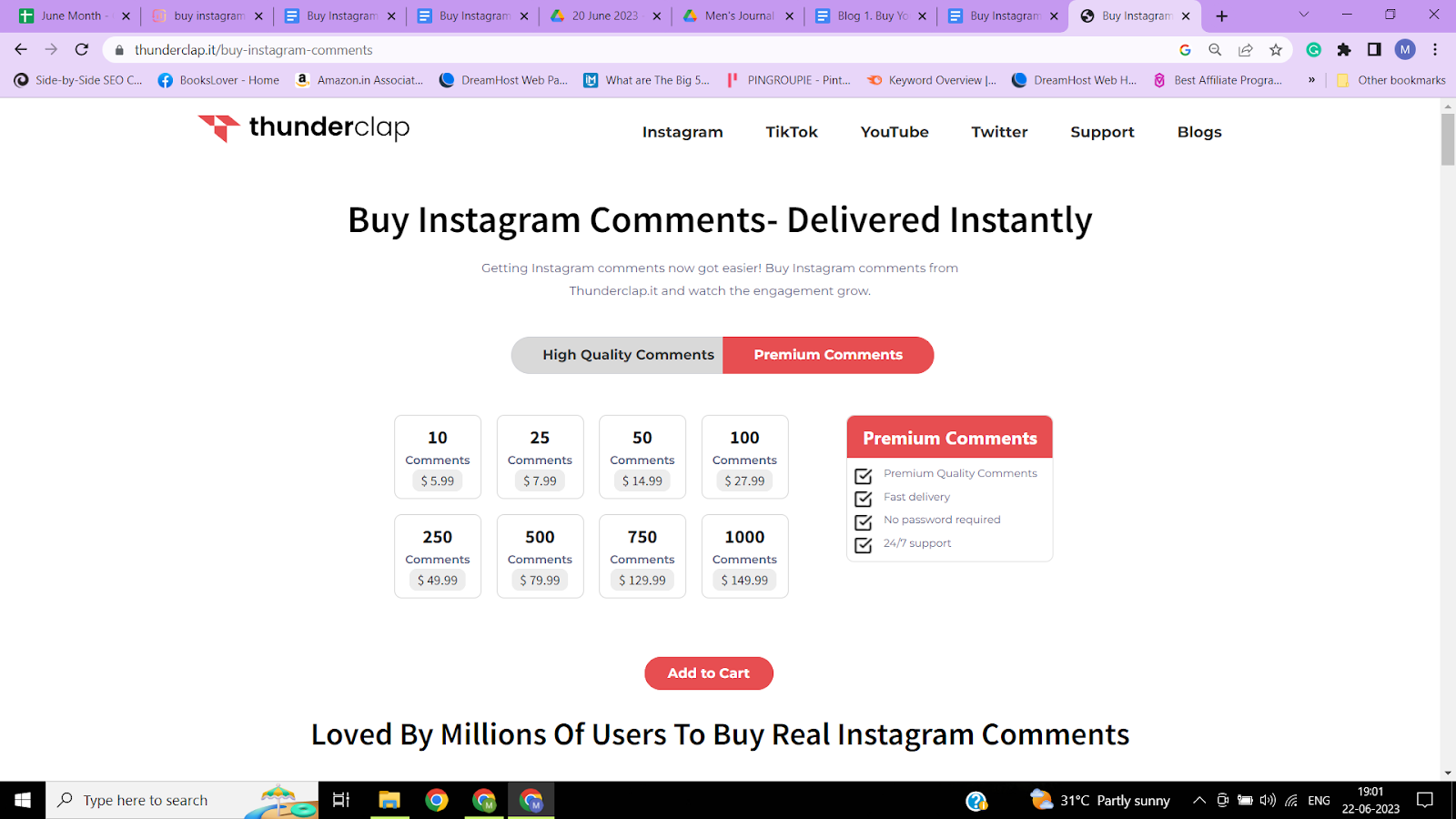
Task: Click the Windows search box
Action: pos(182,800)
